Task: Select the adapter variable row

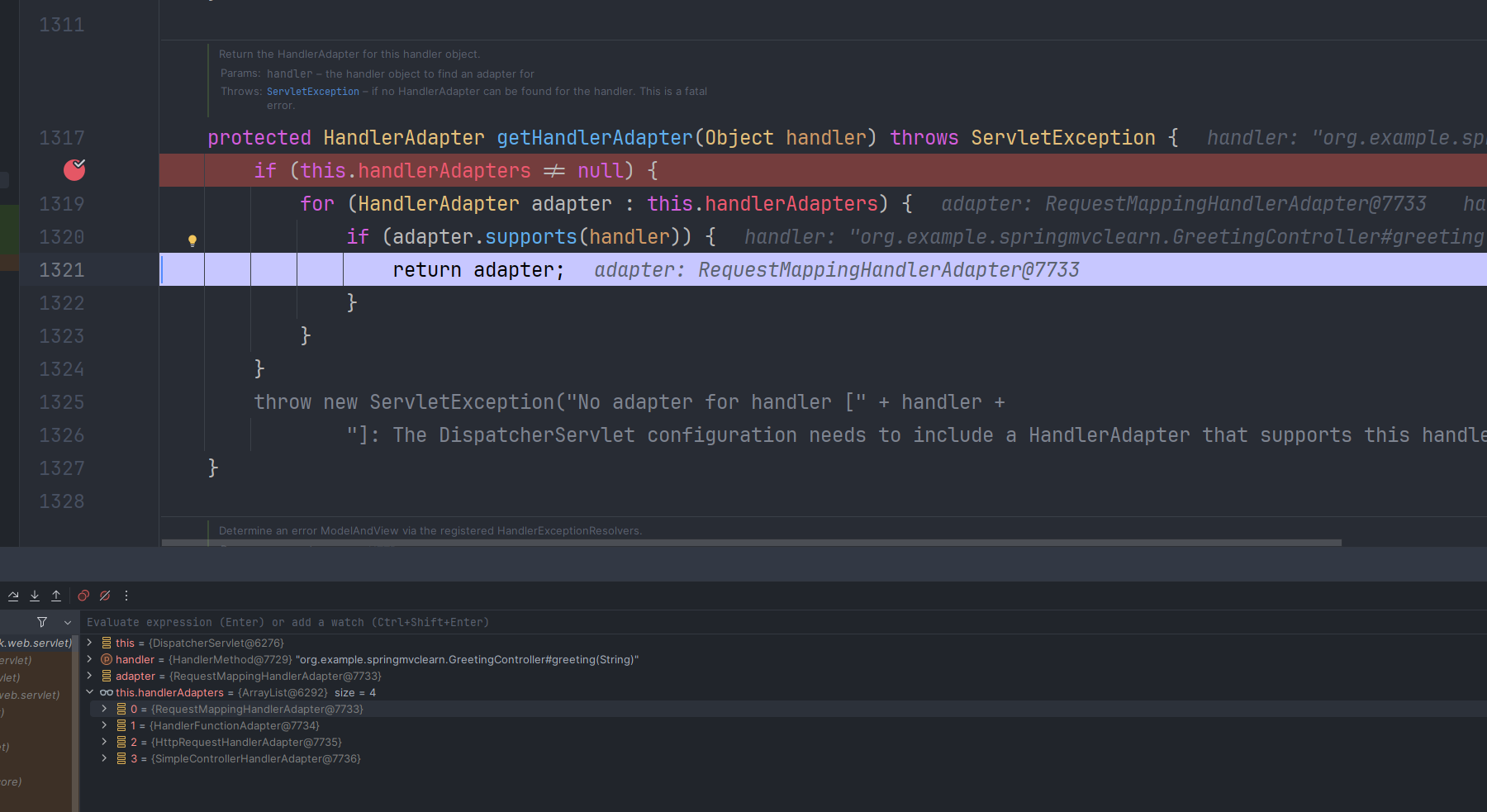Action: [783, 676]
